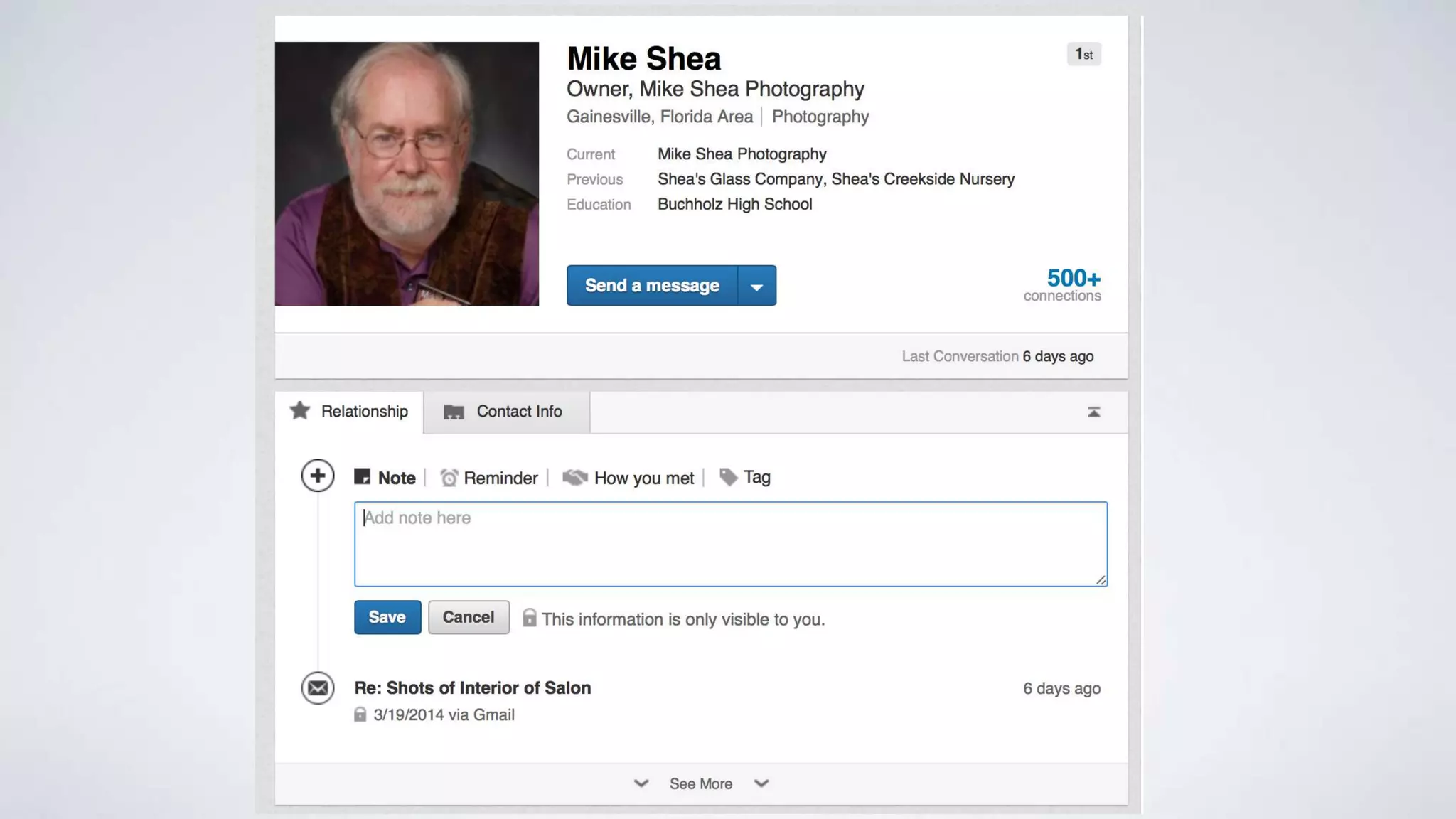Click the plus circle add icon

[317, 476]
